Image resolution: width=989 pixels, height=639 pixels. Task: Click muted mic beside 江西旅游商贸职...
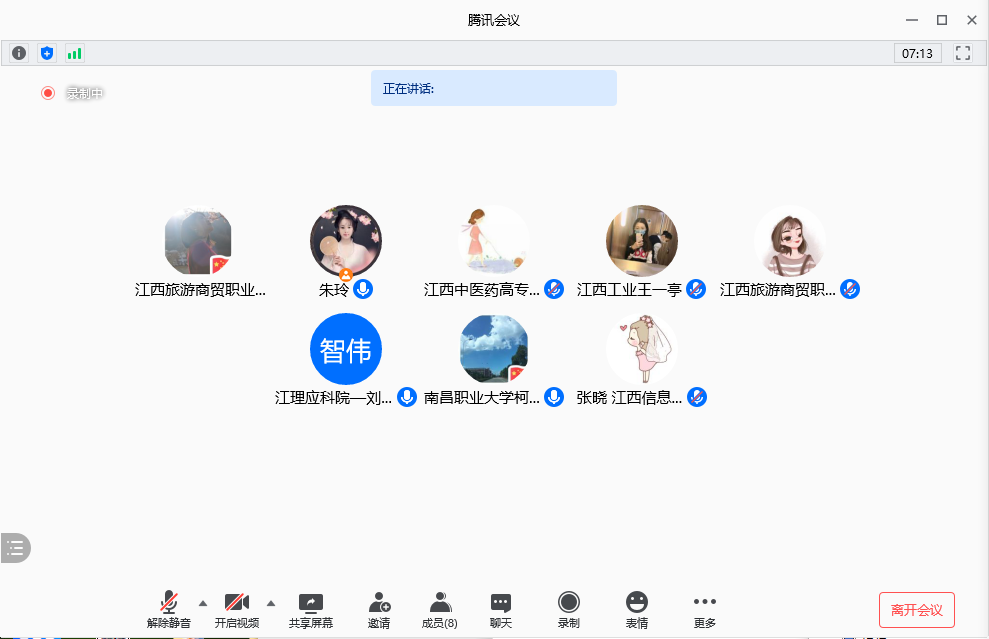[850, 290]
